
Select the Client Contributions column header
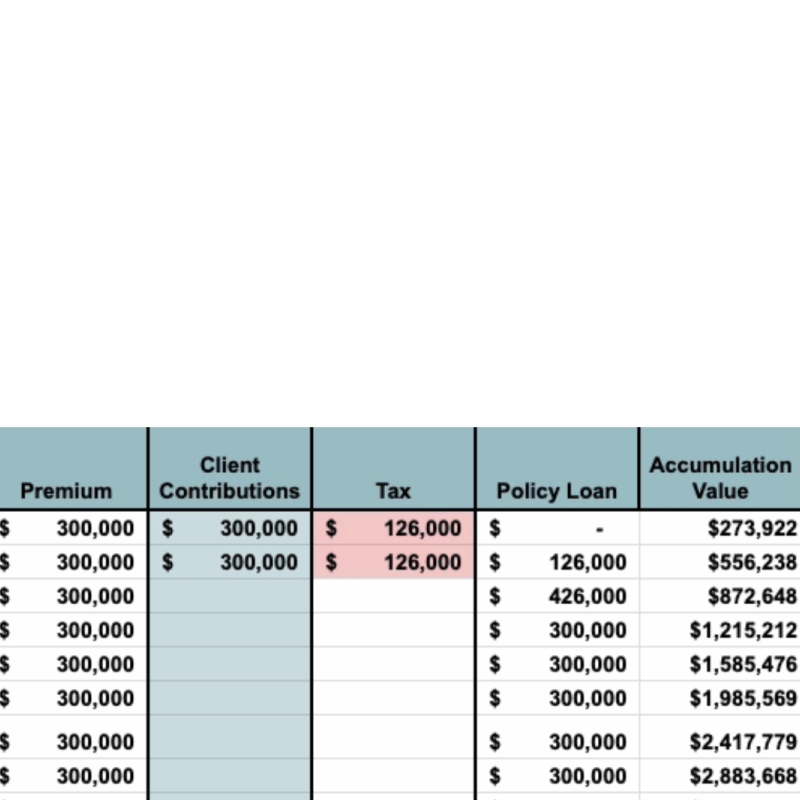click(x=230, y=468)
